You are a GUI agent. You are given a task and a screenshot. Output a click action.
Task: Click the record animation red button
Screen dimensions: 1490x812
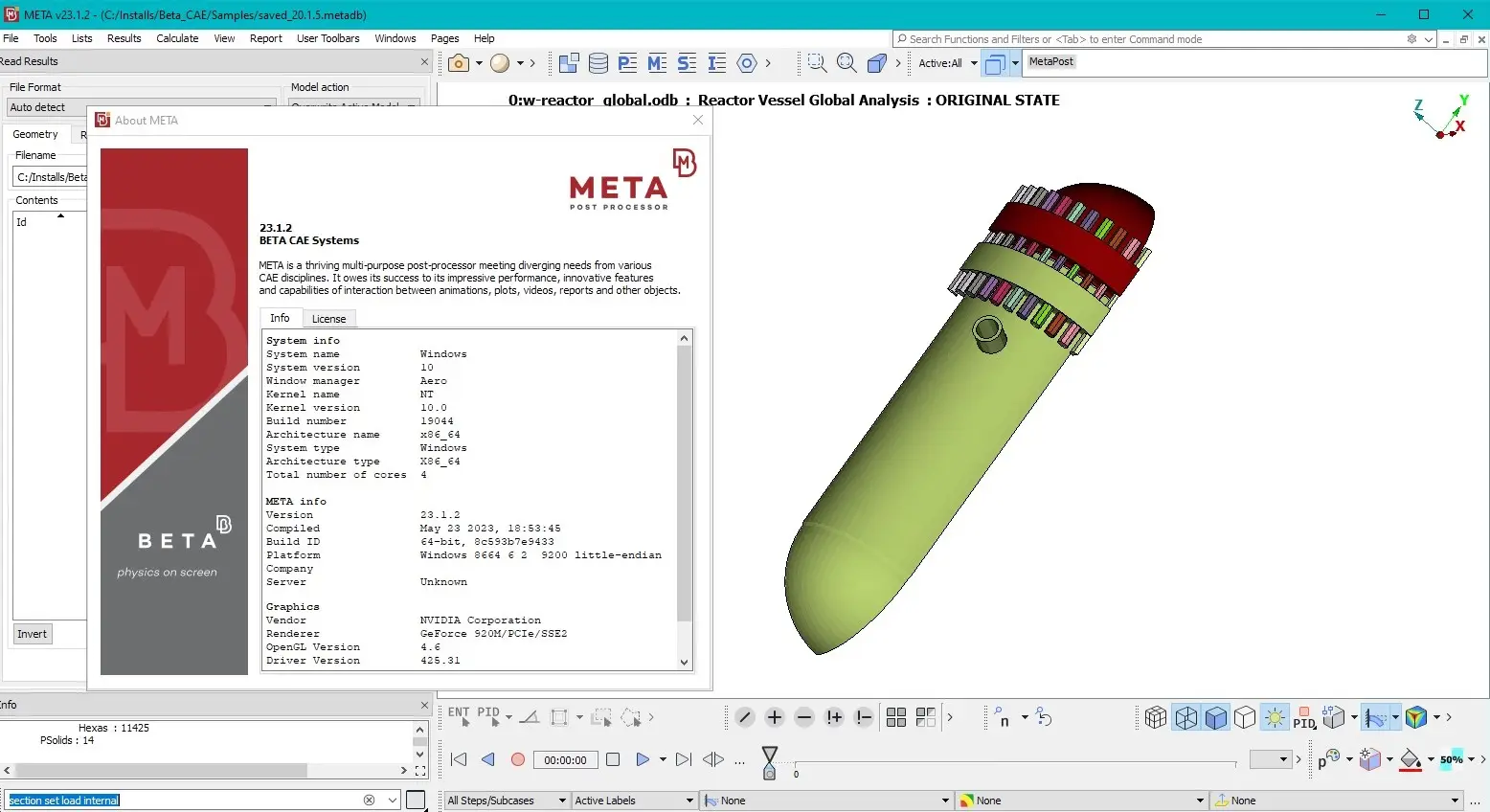(x=518, y=759)
